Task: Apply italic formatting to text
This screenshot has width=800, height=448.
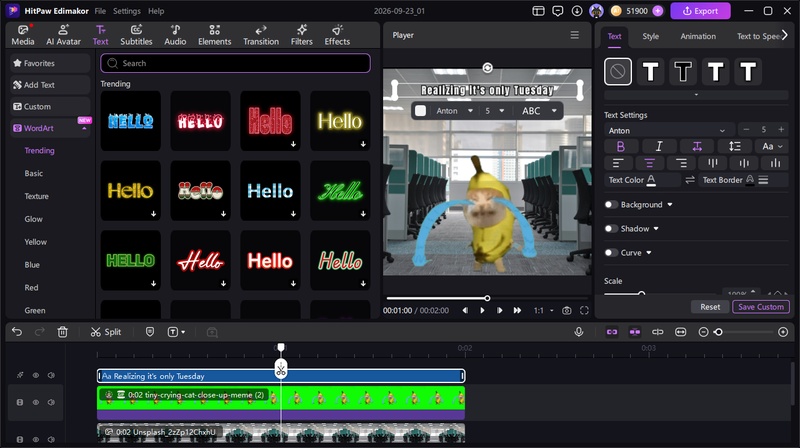Action: [659, 146]
